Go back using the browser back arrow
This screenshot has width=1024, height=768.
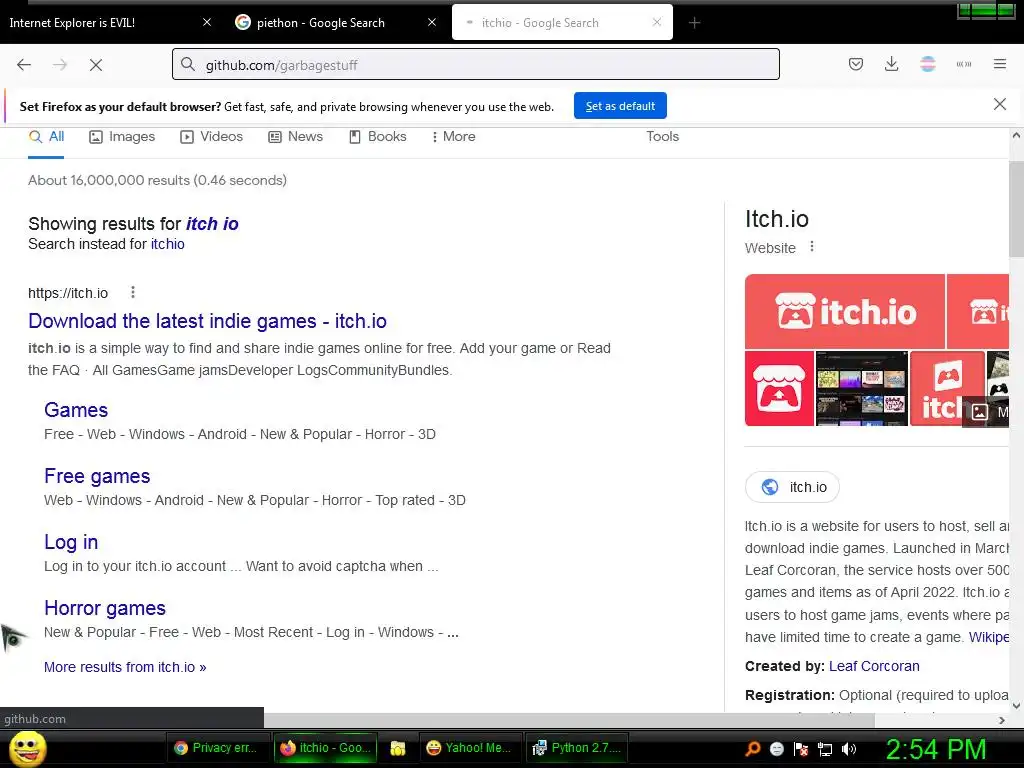(x=24, y=65)
